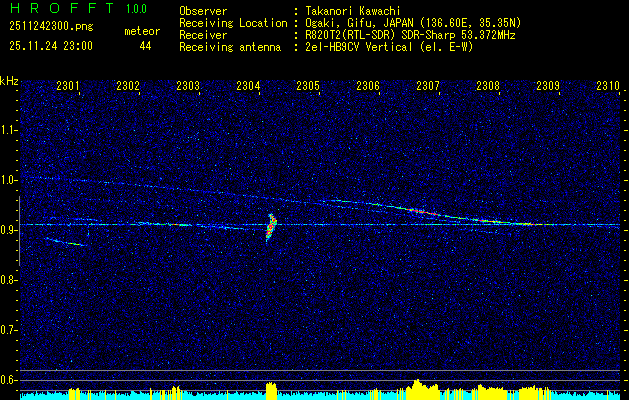Click the 0.9 kHz frequency label
The width and height of the screenshot is (629, 400).
point(9,230)
